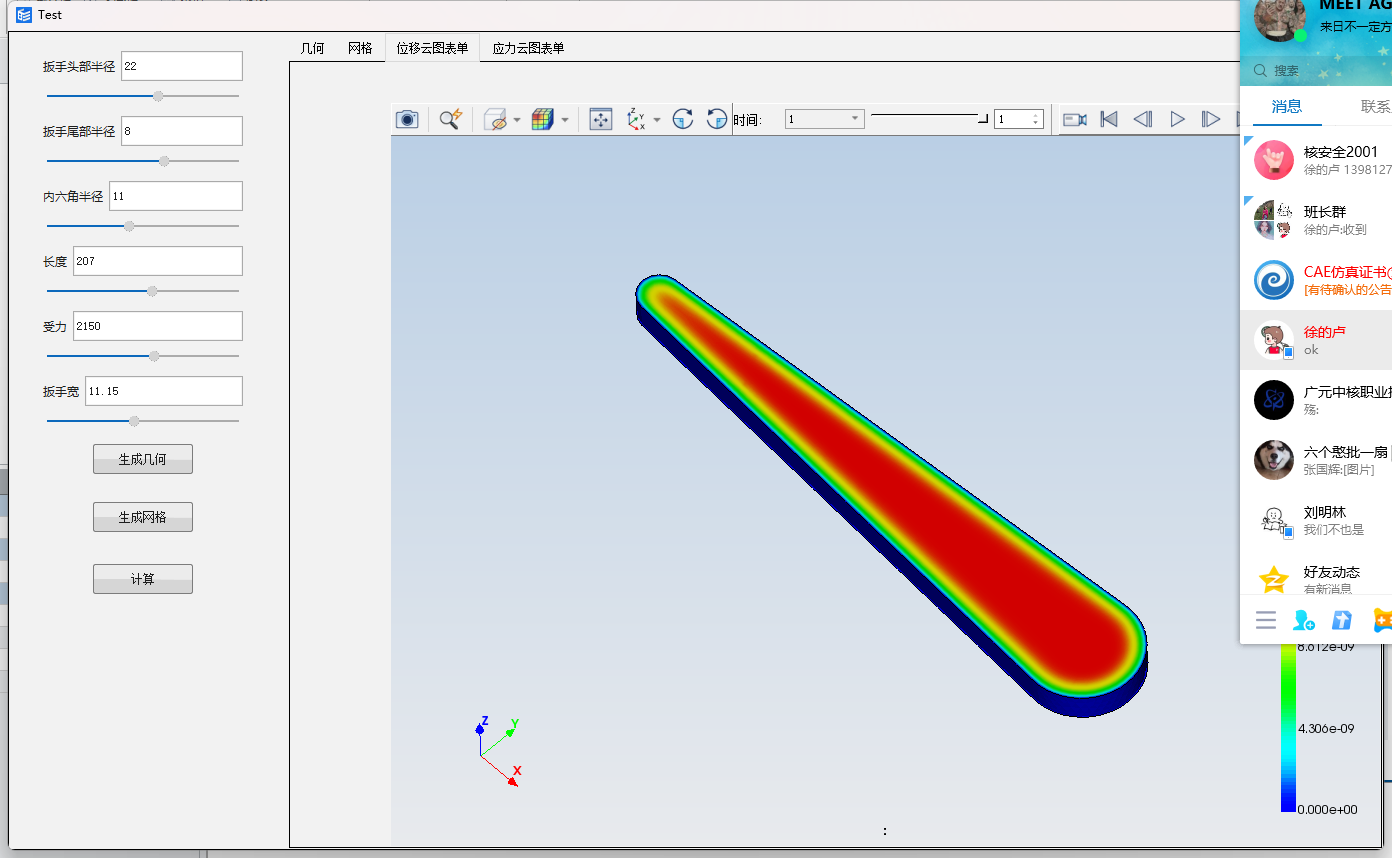Select the 位移云图表单 tab

(432, 48)
